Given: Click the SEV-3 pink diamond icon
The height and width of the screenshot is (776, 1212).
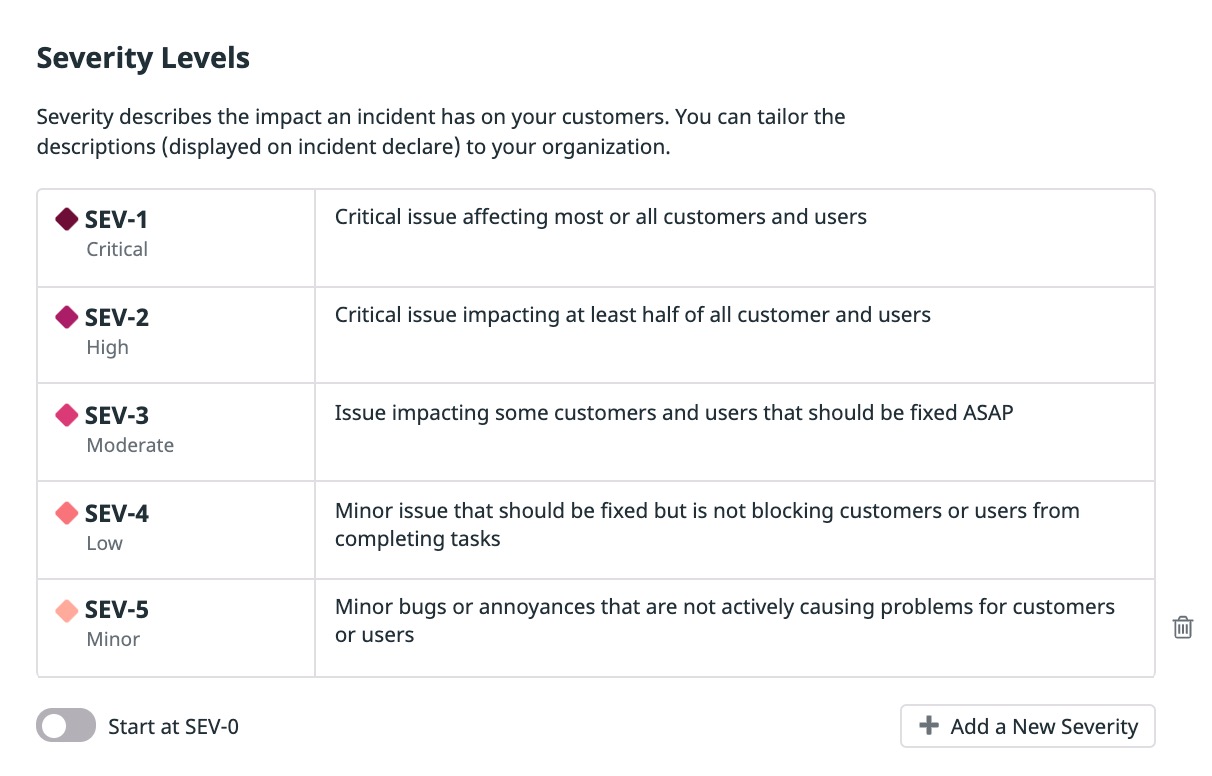Looking at the screenshot, I should pyautogui.click(x=67, y=415).
